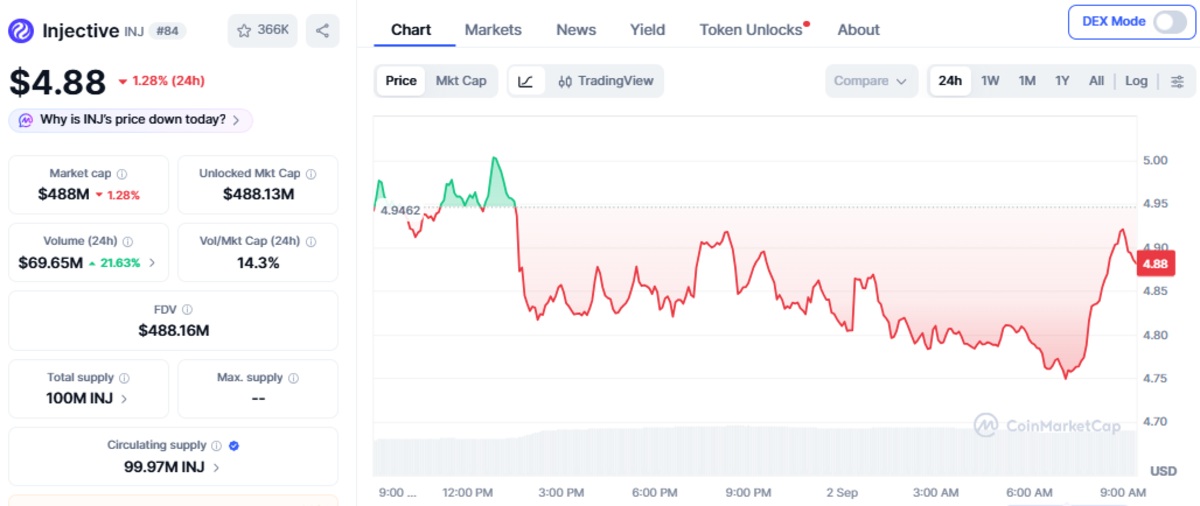Switch chart to Price view
This screenshot has height=506, width=1200.
point(401,81)
